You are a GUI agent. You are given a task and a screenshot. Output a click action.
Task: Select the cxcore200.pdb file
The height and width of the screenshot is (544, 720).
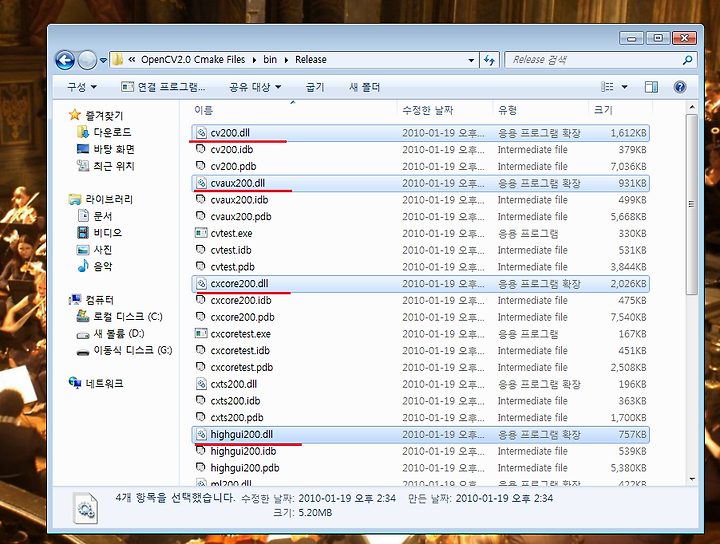click(x=420, y=317)
